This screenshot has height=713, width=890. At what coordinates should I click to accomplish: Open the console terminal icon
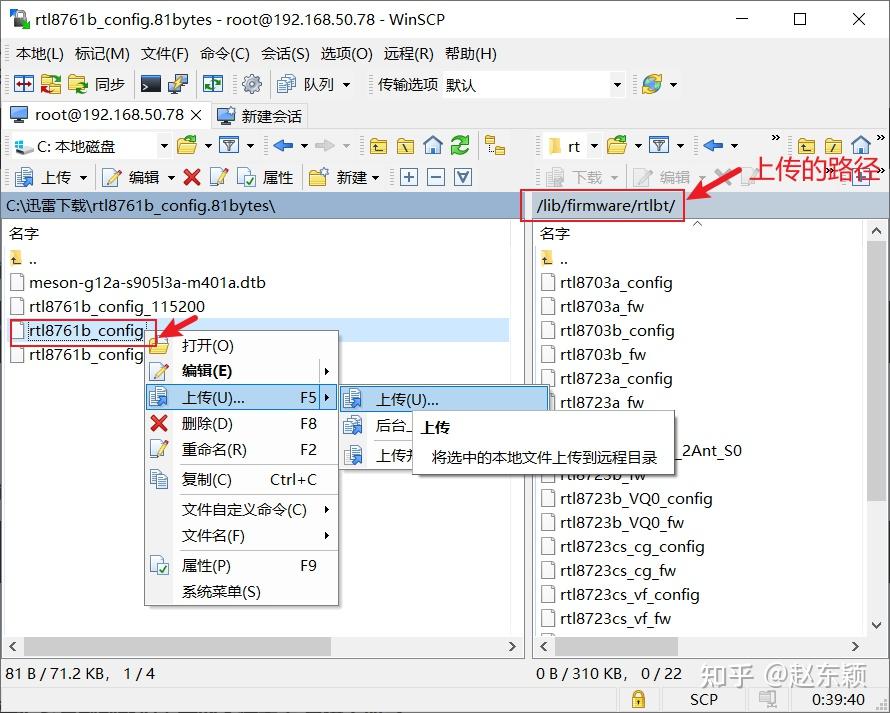click(151, 84)
